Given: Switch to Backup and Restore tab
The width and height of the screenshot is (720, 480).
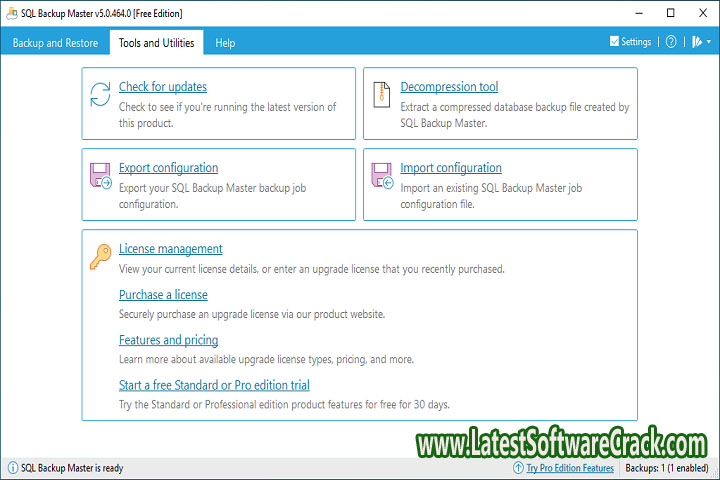Looking at the screenshot, I should point(55,43).
